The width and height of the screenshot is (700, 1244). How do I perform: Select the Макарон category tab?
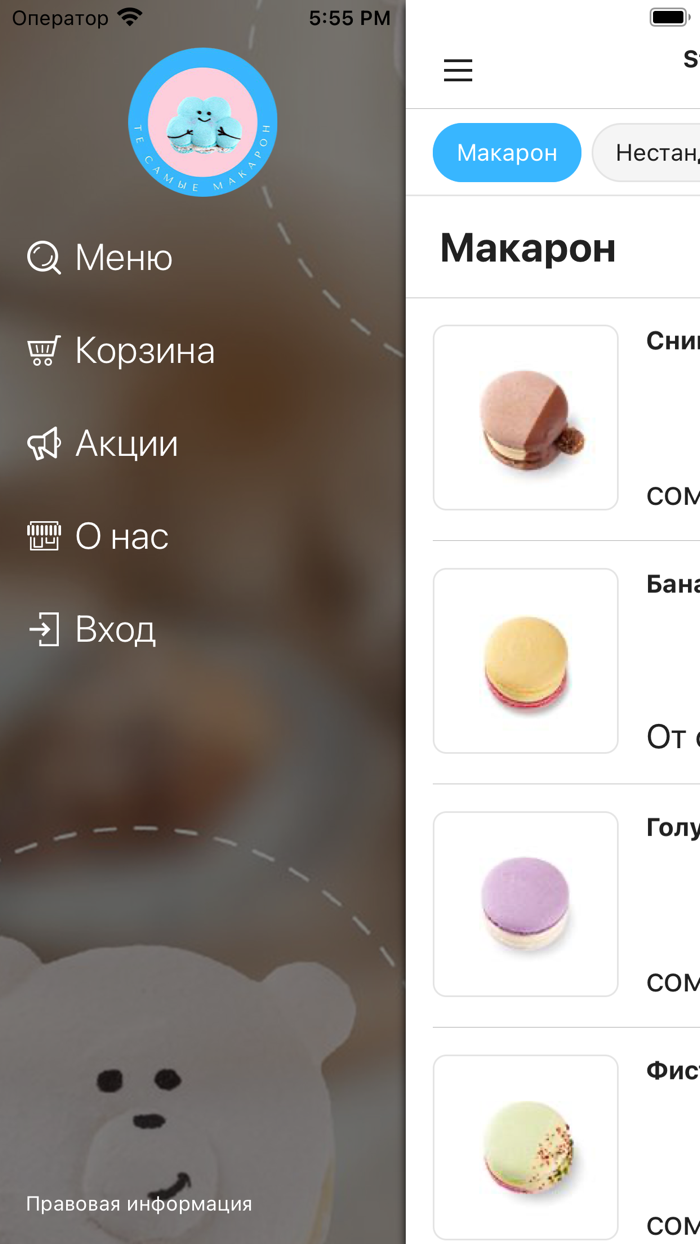click(507, 153)
